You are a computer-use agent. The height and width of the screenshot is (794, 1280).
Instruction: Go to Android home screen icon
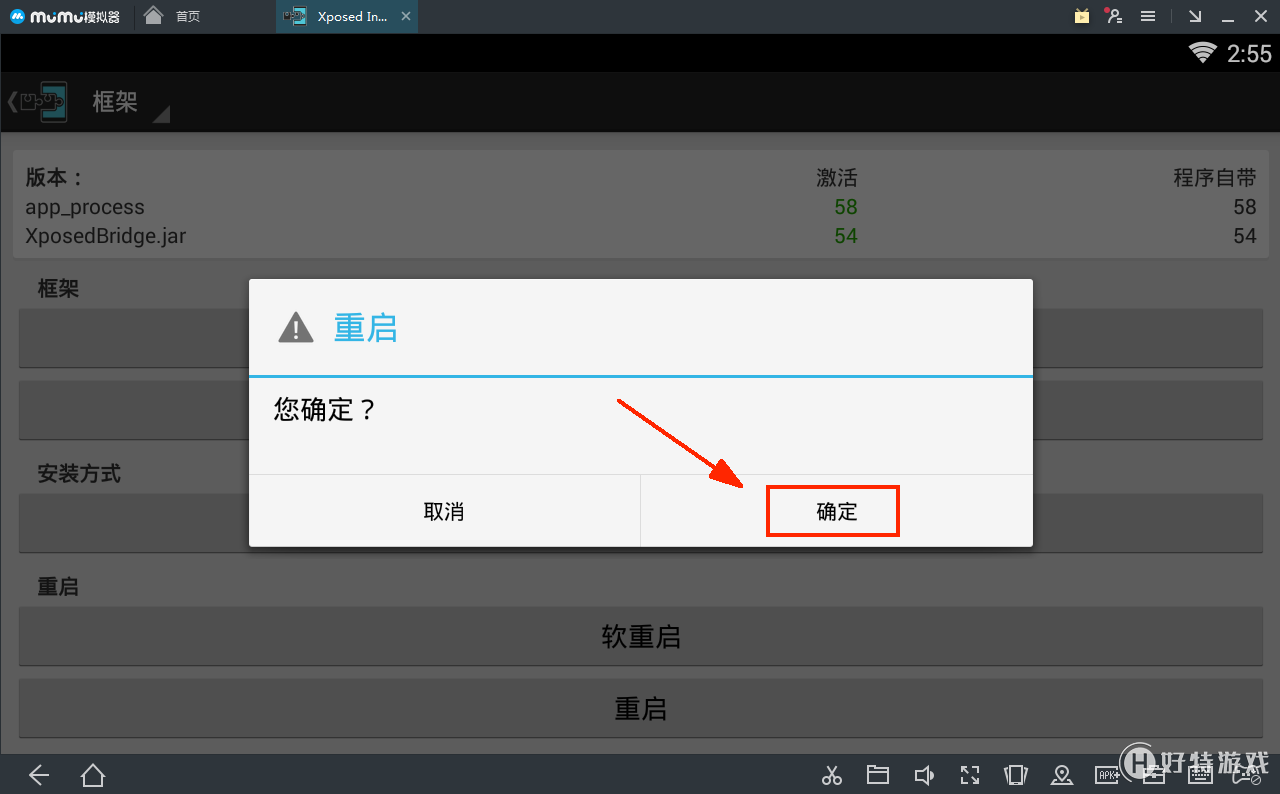pos(93,775)
